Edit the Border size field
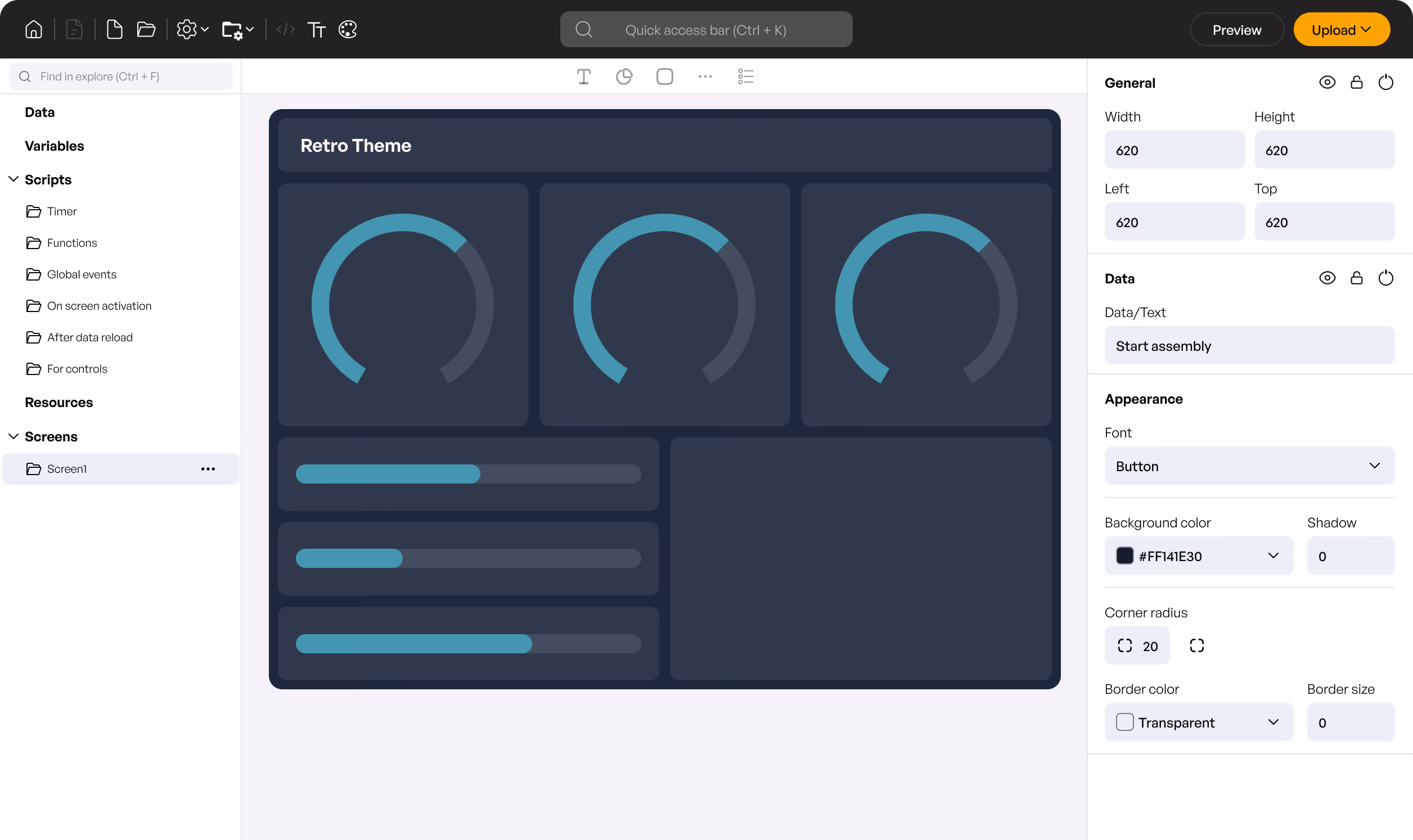Image resolution: width=1413 pixels, height=840 pixels. (x=1350, y=722)
